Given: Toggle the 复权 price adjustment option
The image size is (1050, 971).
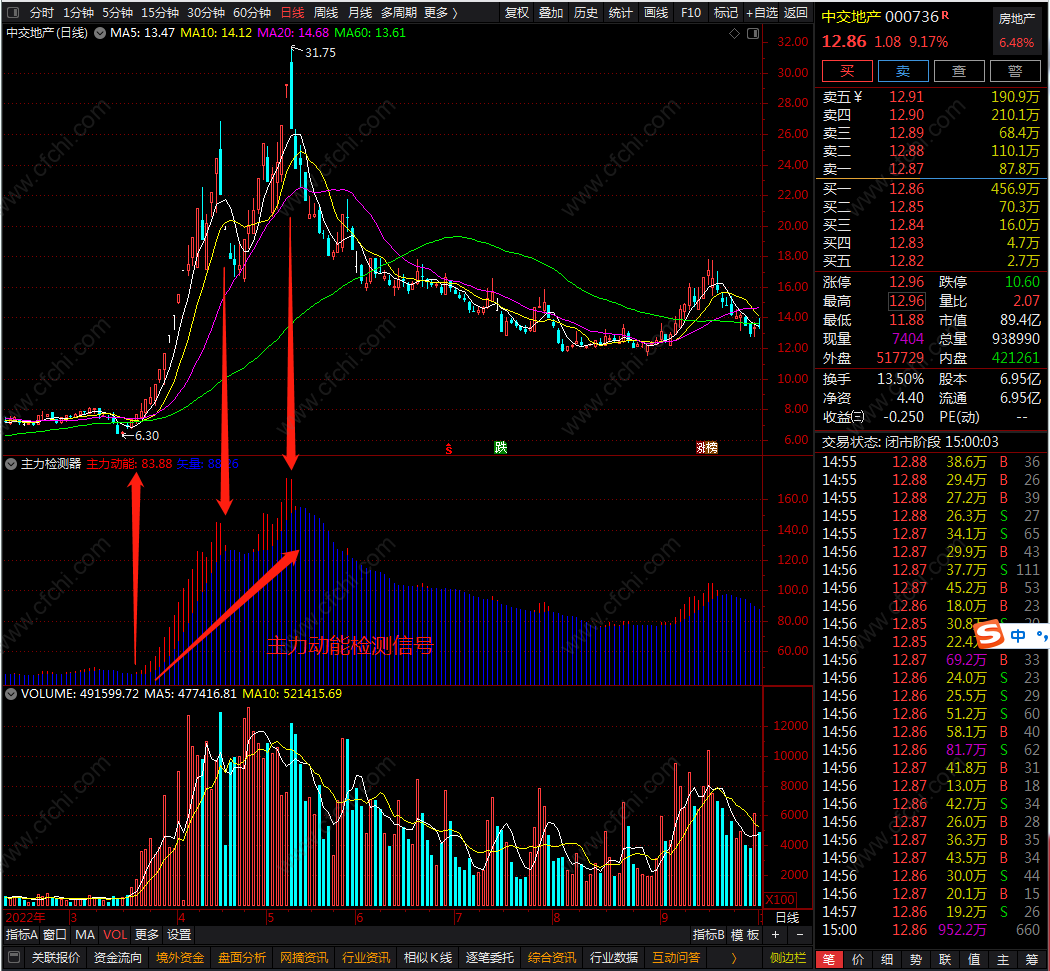Looking at the screenshot, I should point(516,12).
